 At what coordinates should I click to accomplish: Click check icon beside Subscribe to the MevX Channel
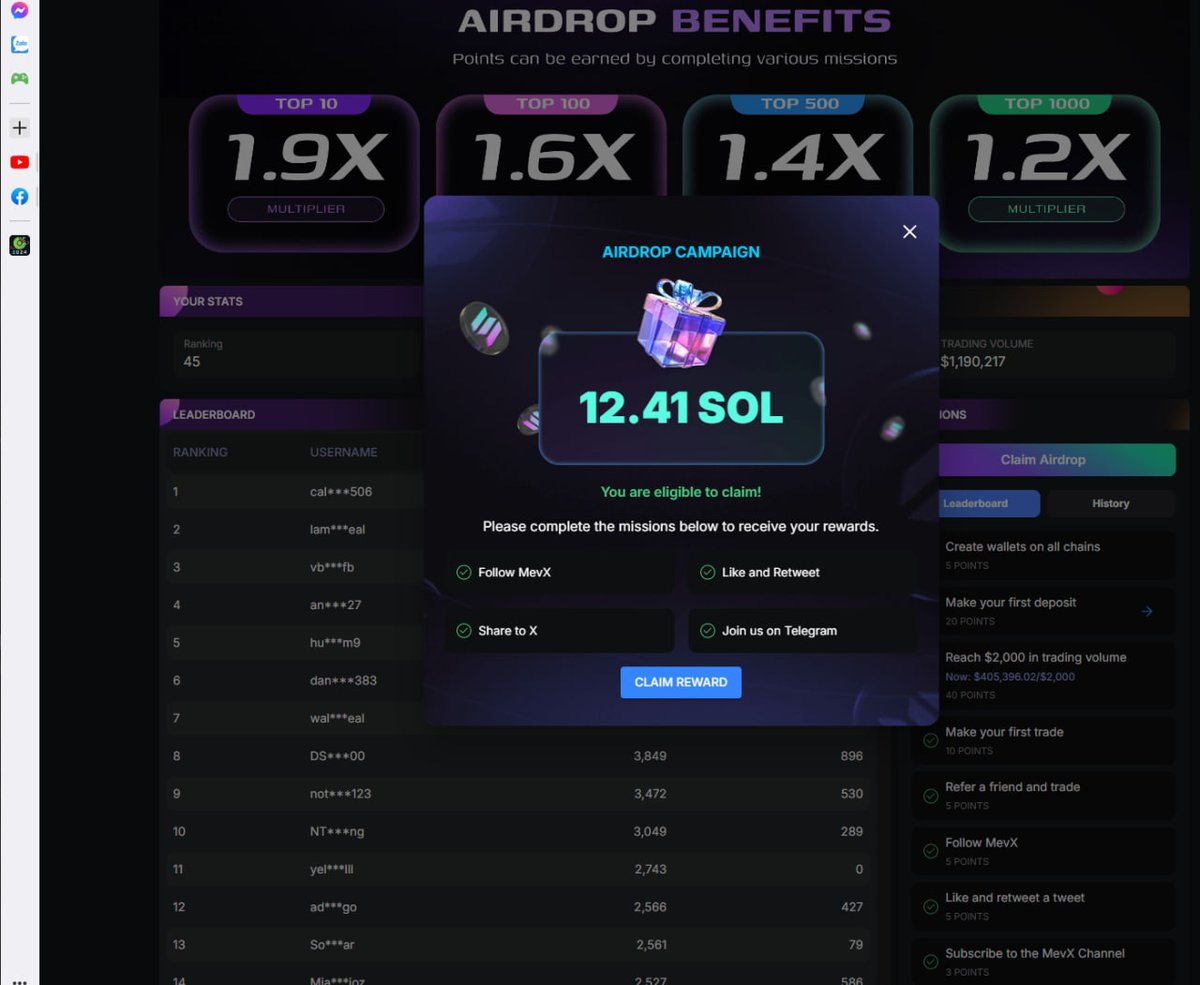click(x=930, y=962)
